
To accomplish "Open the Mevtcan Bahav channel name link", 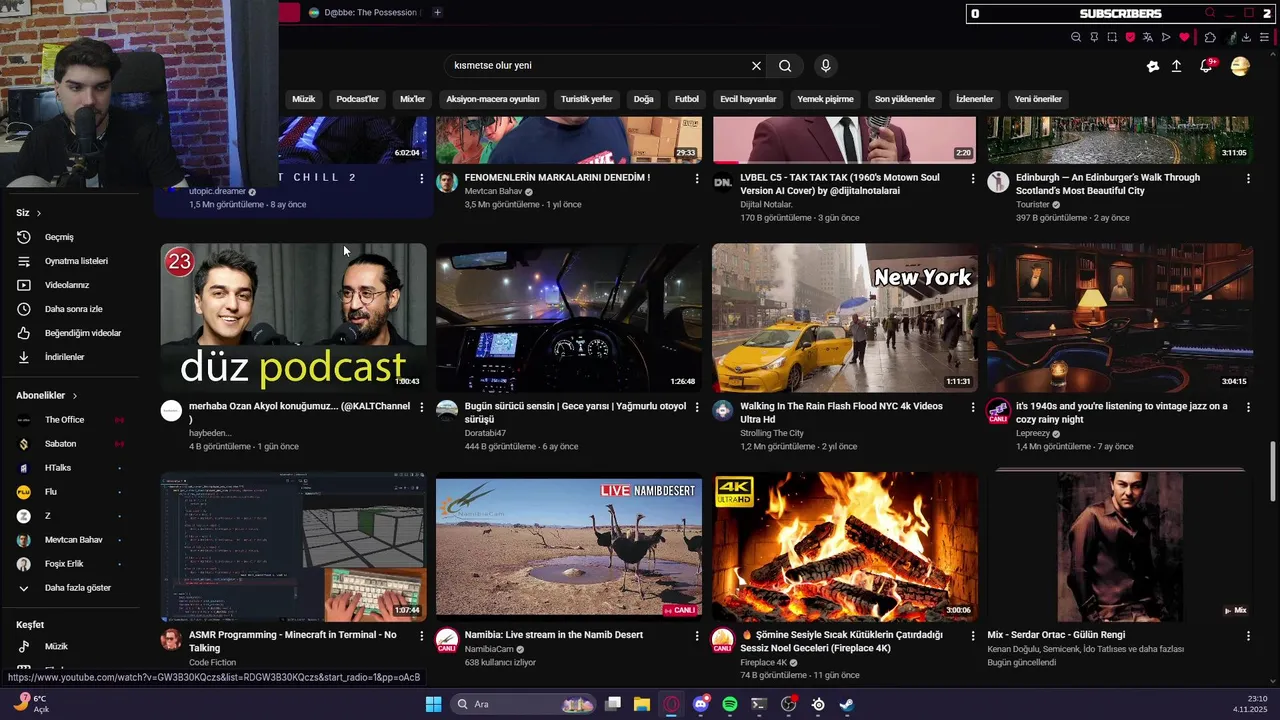I will (x=493, y=191).
